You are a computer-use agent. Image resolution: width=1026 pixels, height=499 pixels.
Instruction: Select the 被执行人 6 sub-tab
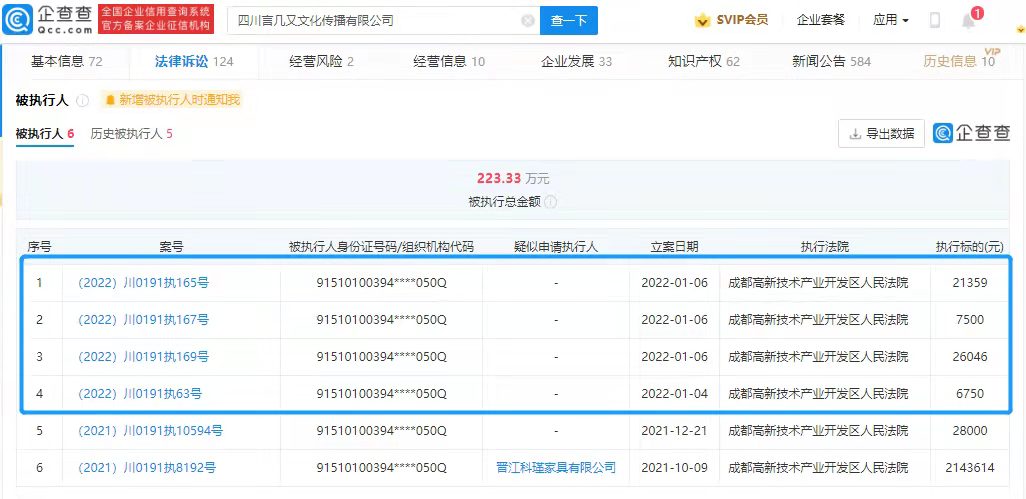(x=44, y=134)
